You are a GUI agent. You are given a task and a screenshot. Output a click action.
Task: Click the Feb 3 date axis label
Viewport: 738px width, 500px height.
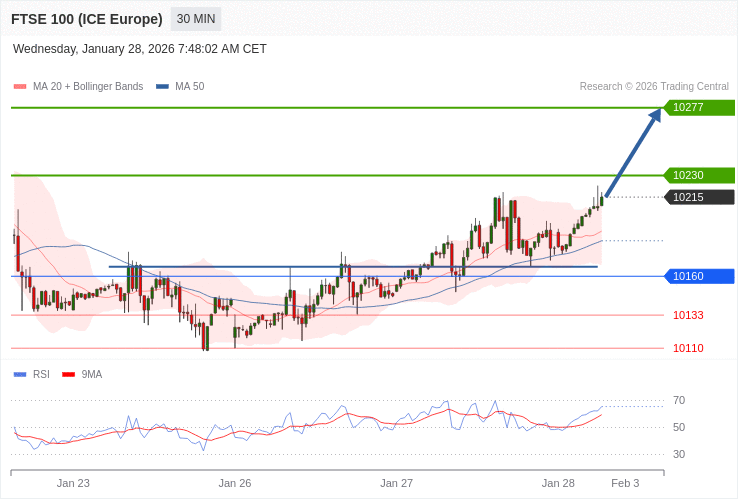[625, 484]
